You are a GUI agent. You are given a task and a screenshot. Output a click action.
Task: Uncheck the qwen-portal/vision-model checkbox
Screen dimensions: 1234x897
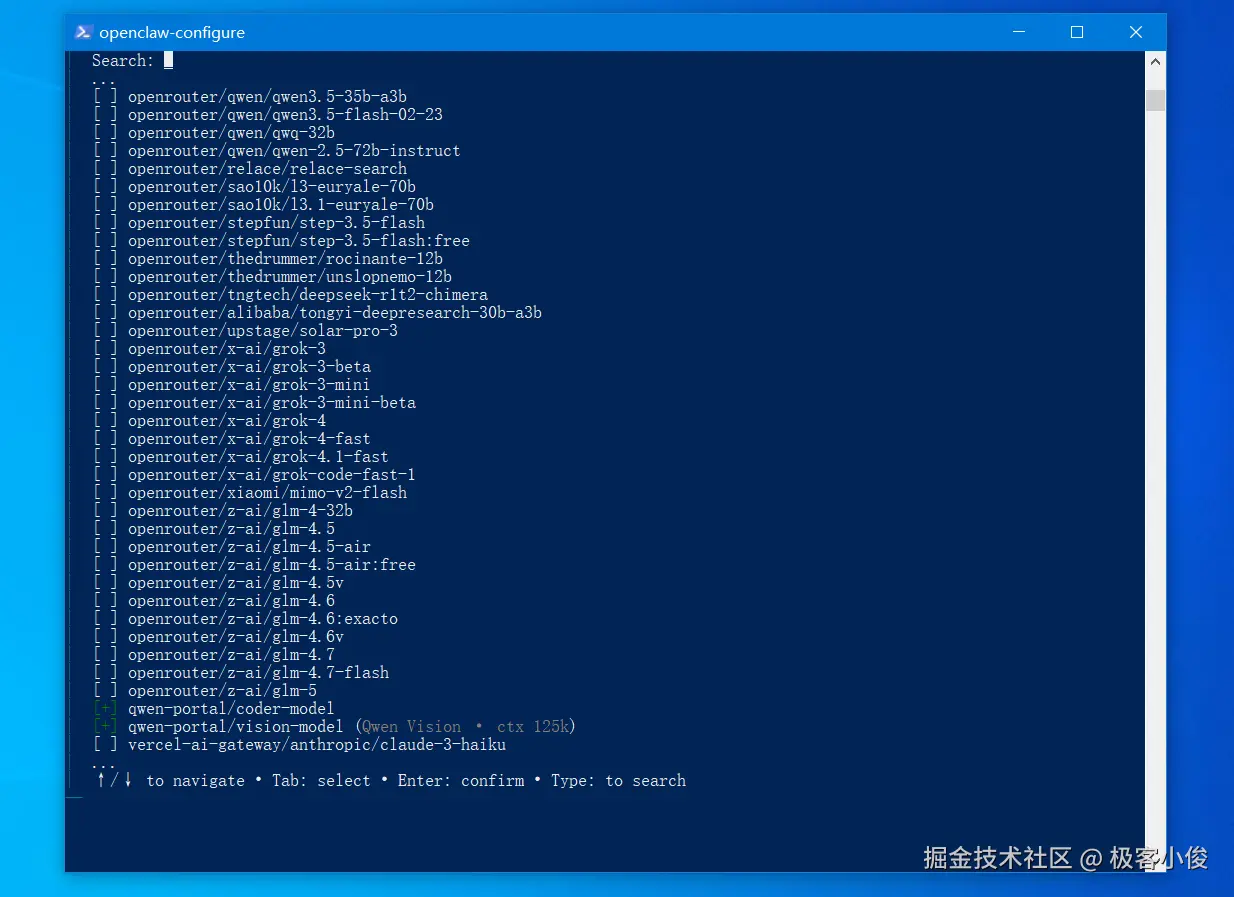(105, 727)
